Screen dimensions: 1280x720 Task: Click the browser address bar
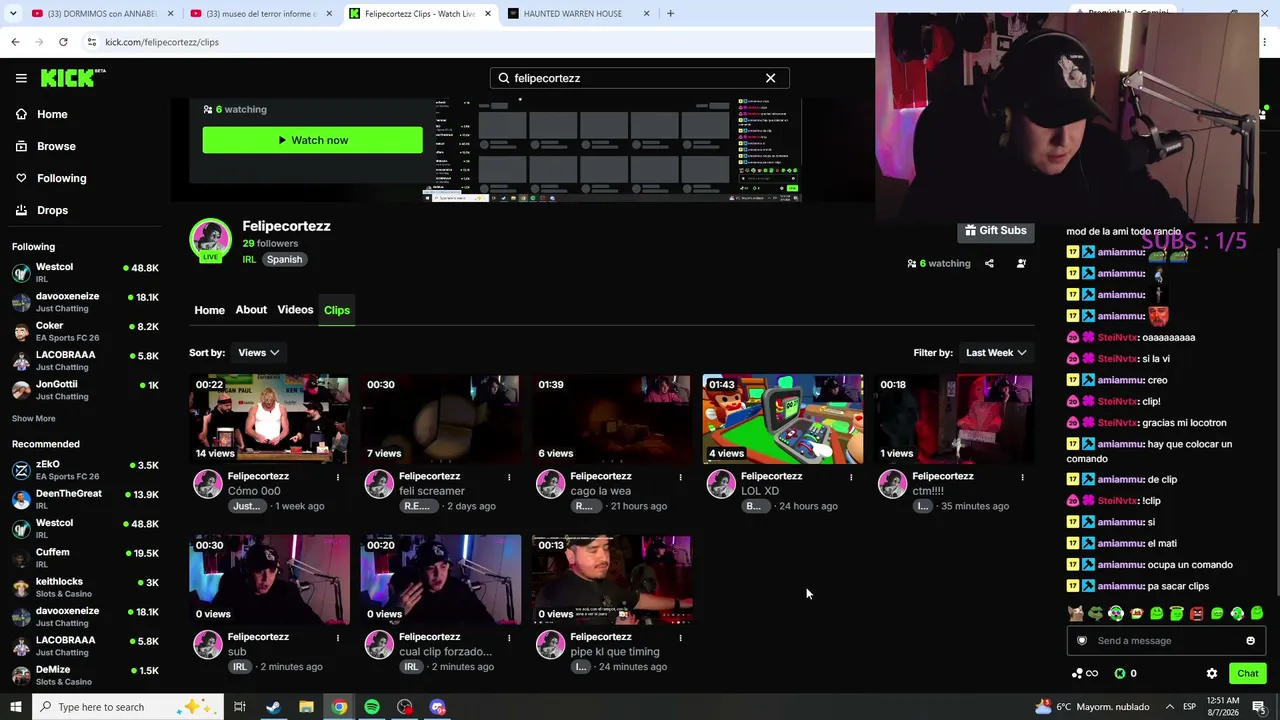pyautogui.click(x=480, y=42)
